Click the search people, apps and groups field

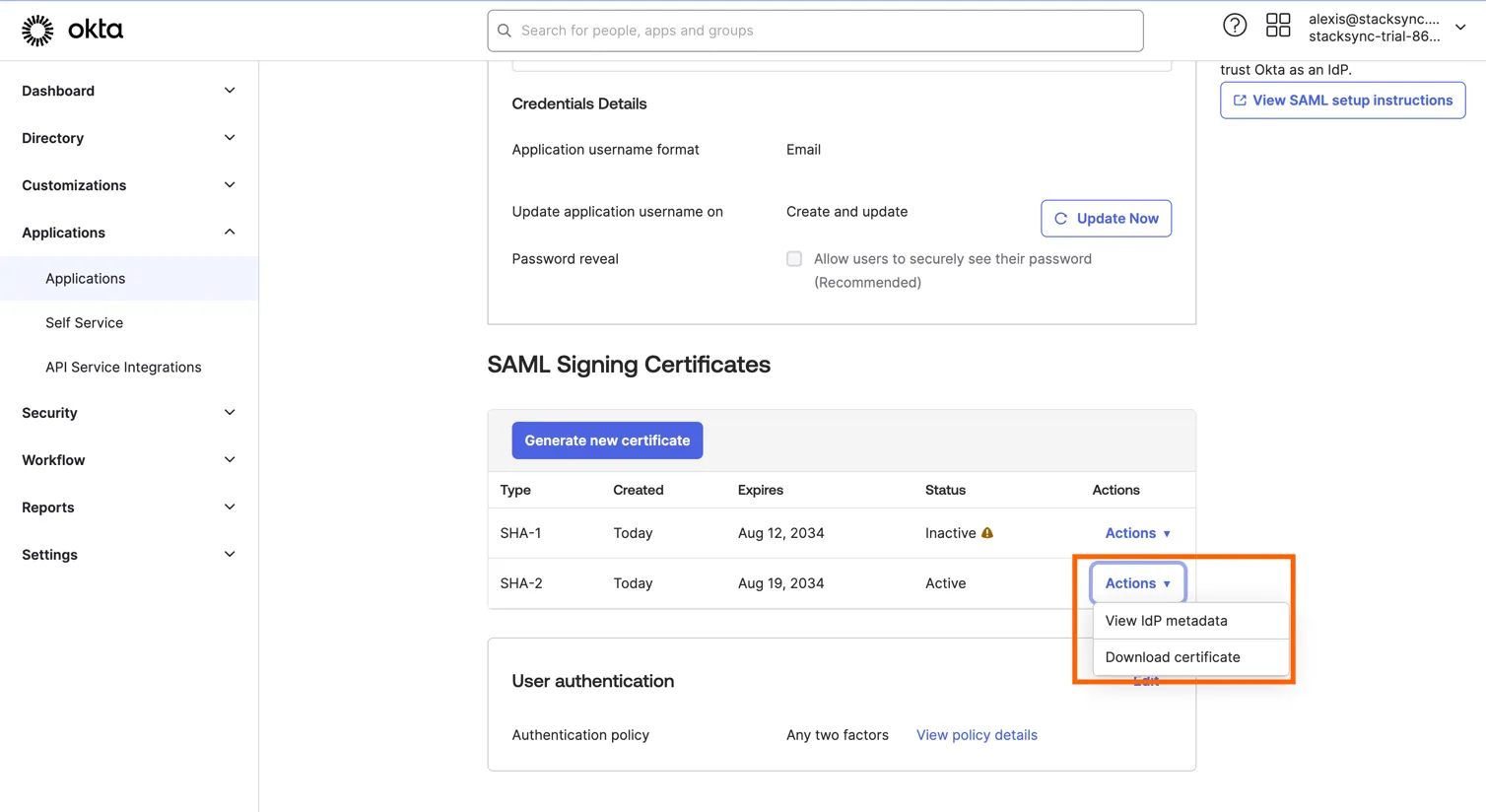click(x=815, y=31)
